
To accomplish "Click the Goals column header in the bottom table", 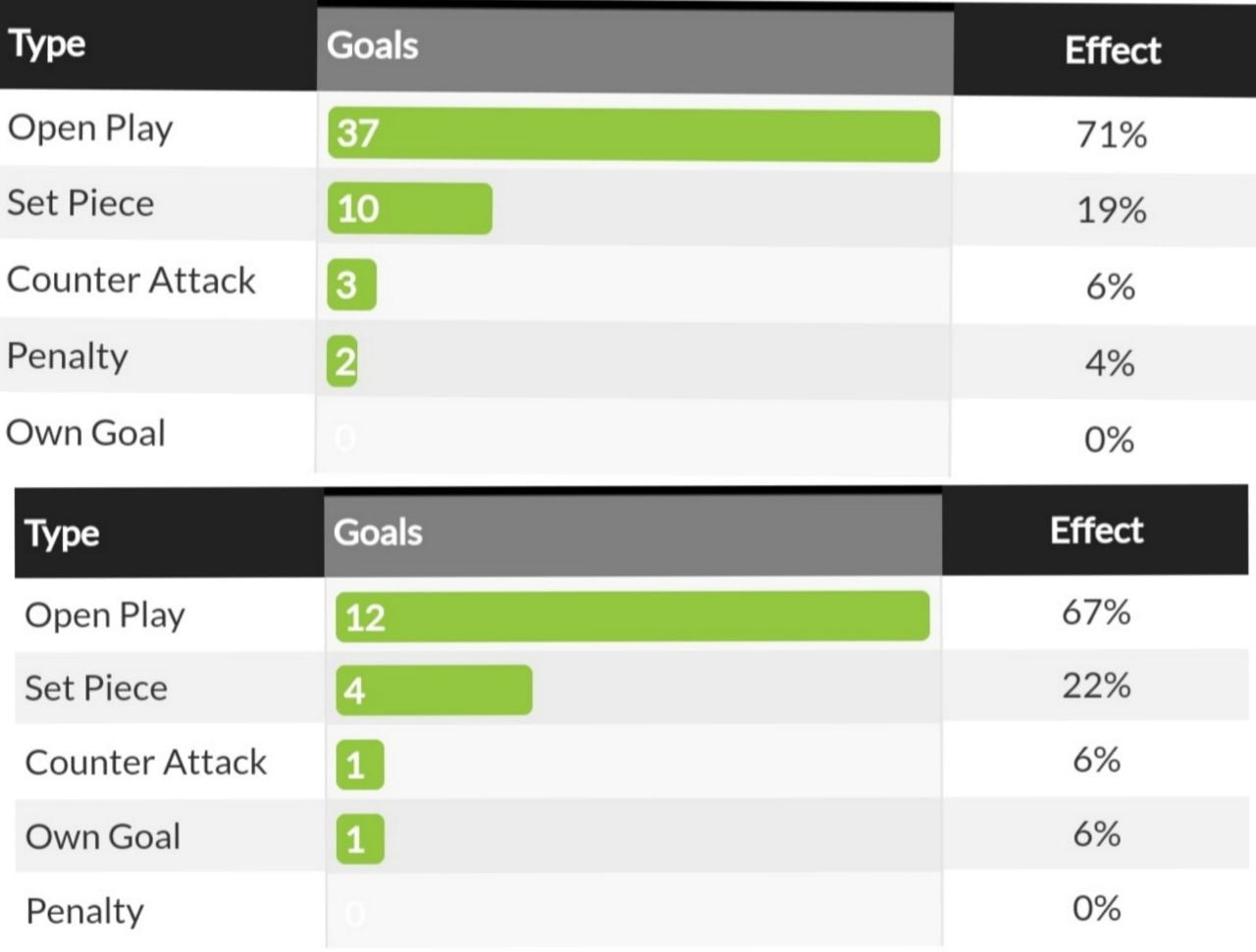I will [x=378, y=532].
